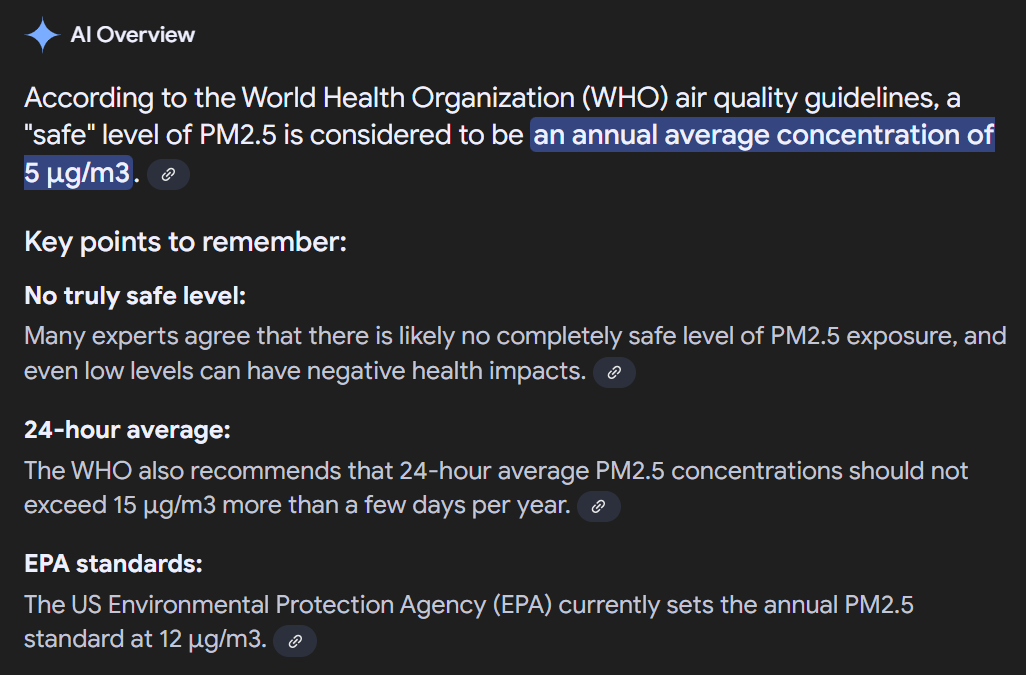The width and height of the screenshot is (1026, 675).
Task: Click the blue AI Overview sparkle icon
Action: 43,35
